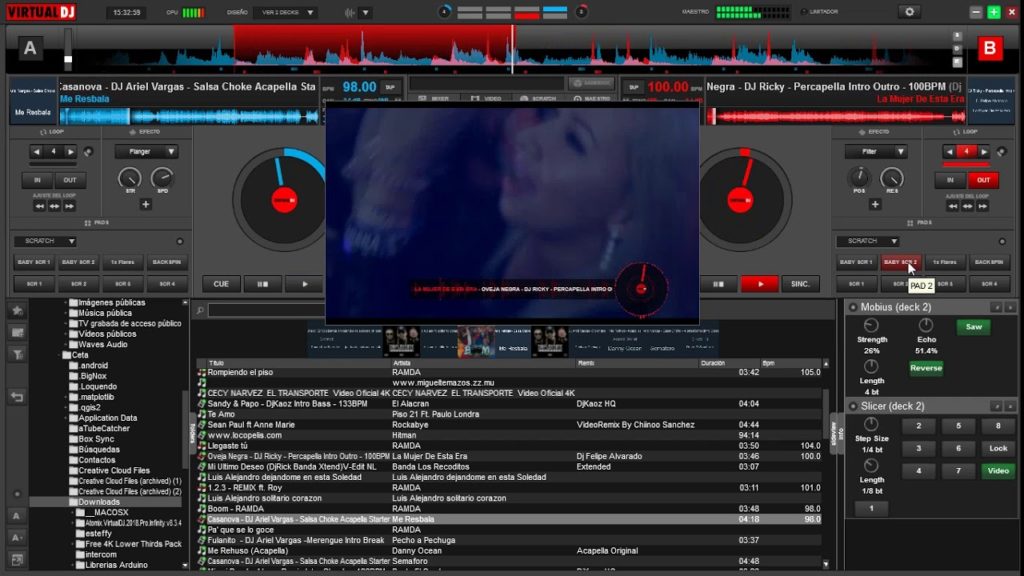Select deck B red letter button
1024x576 pixels.
(x=989, y=48)
